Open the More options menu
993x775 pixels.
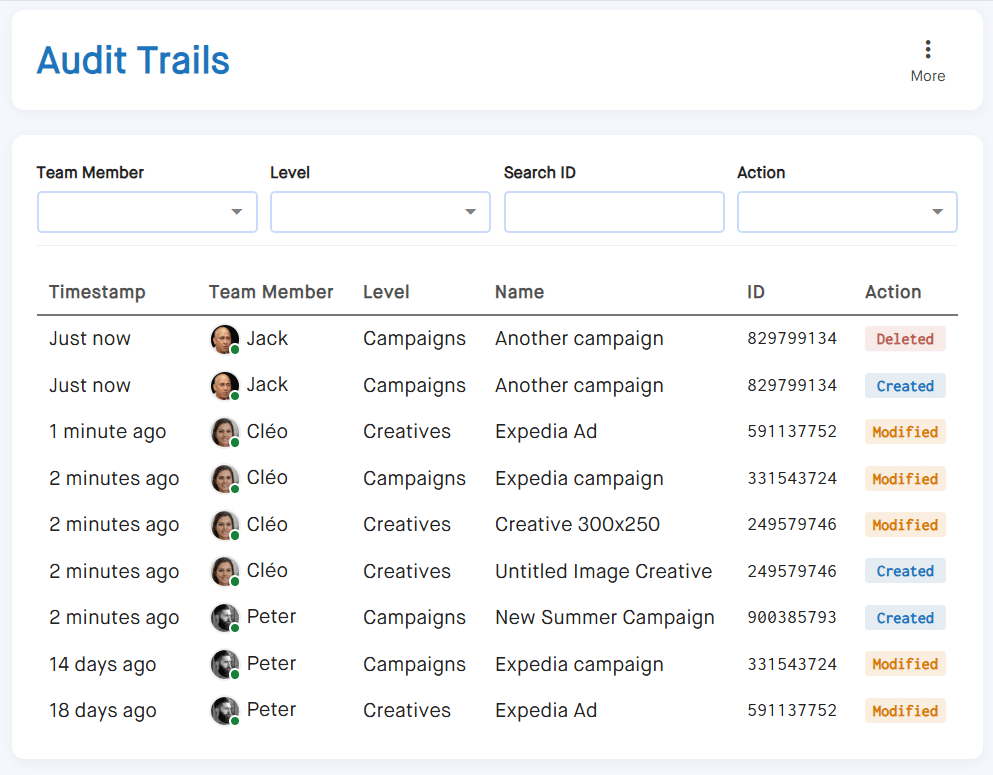click(x=927, y=60)
